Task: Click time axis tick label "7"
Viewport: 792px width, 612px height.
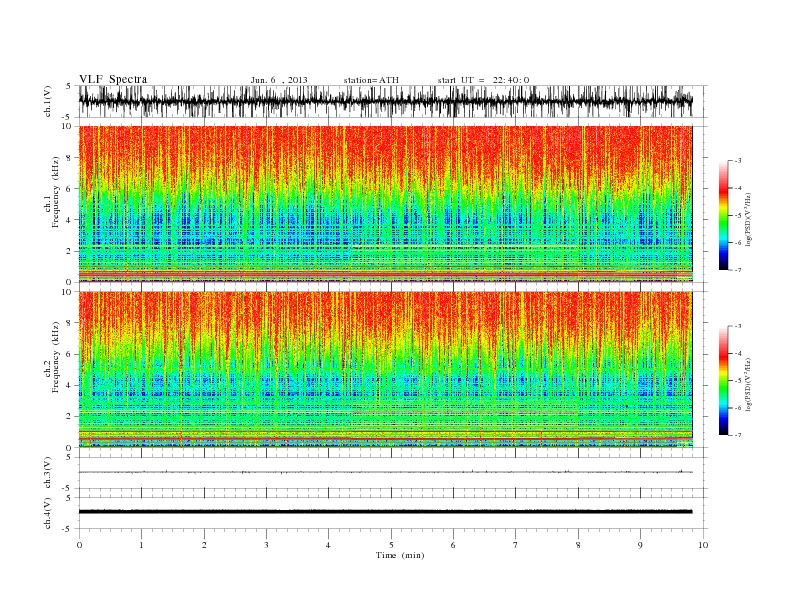Action: coord(515,545)
